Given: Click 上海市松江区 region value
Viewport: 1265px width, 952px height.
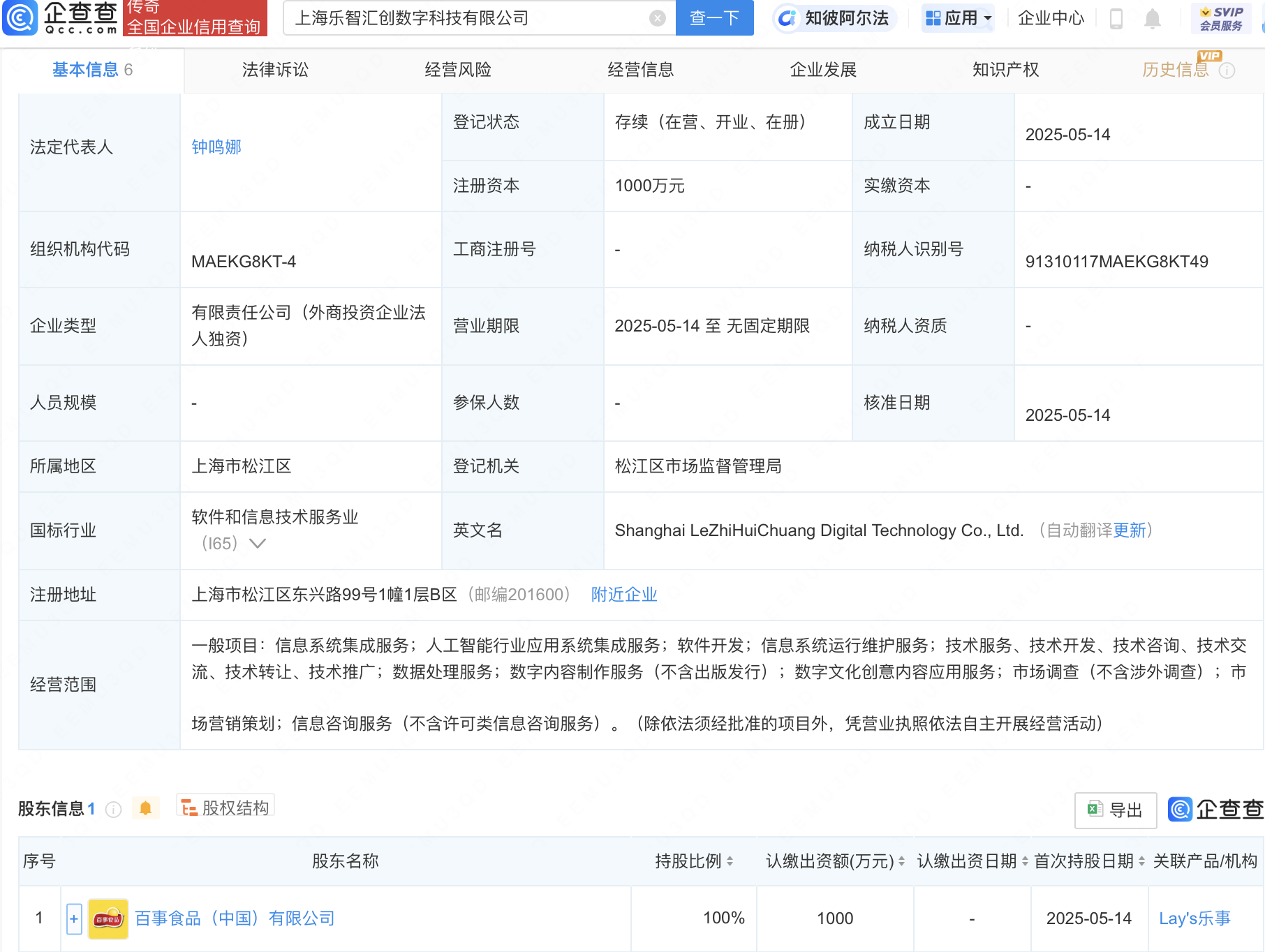Looking at the screenshot, I should click(x=242, y=466).
